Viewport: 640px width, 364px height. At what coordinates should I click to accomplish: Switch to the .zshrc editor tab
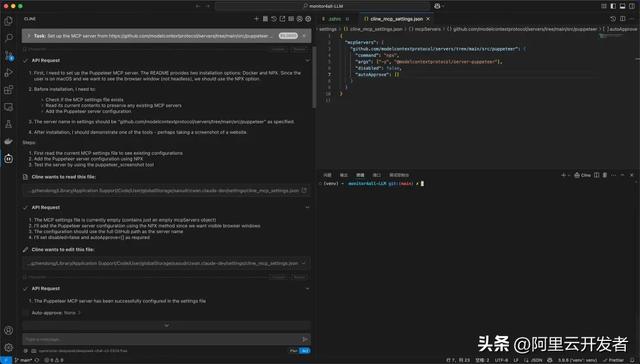point(335,19)
